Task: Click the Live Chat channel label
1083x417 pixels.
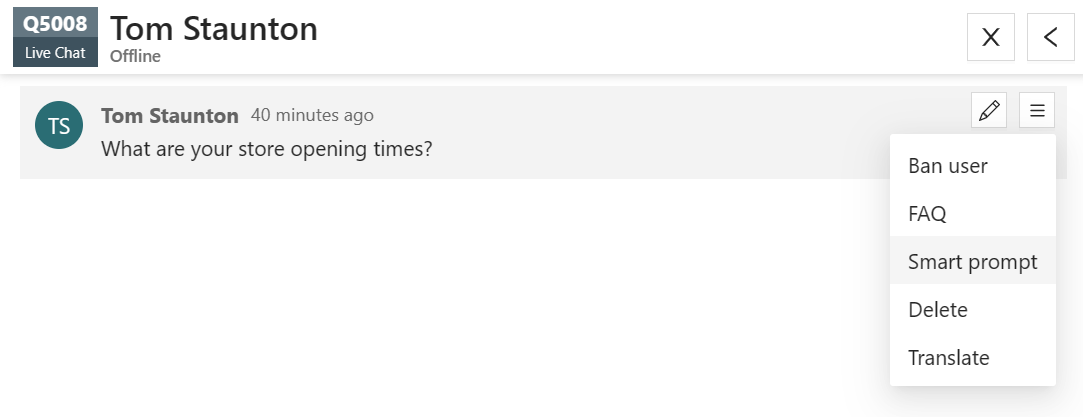Action: (55, 53)
